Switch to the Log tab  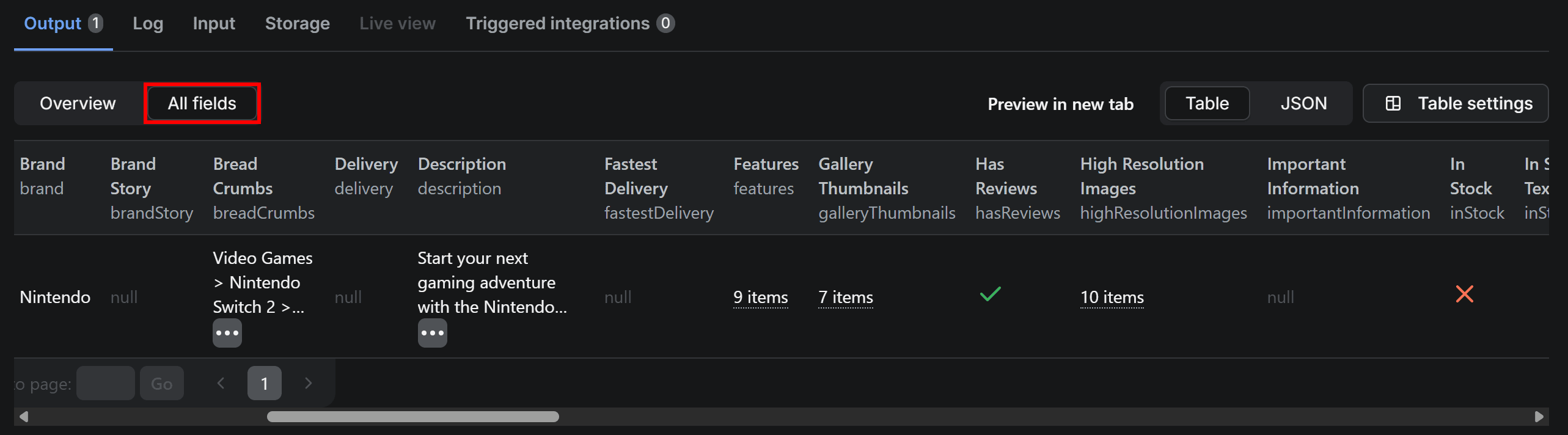148,23
